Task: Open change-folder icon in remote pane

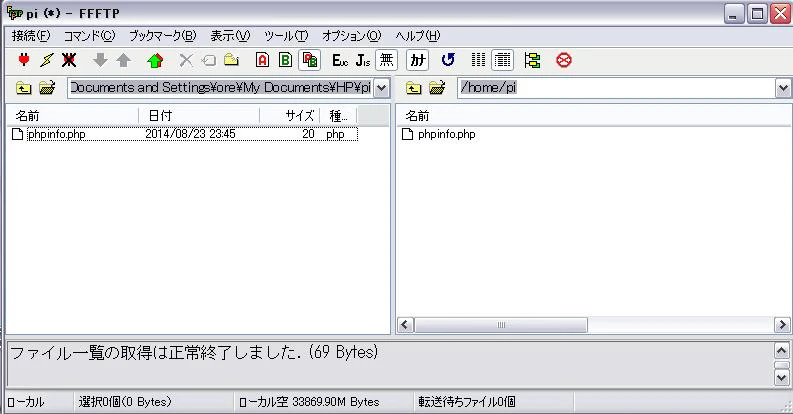Action: [x=437, y=87]
